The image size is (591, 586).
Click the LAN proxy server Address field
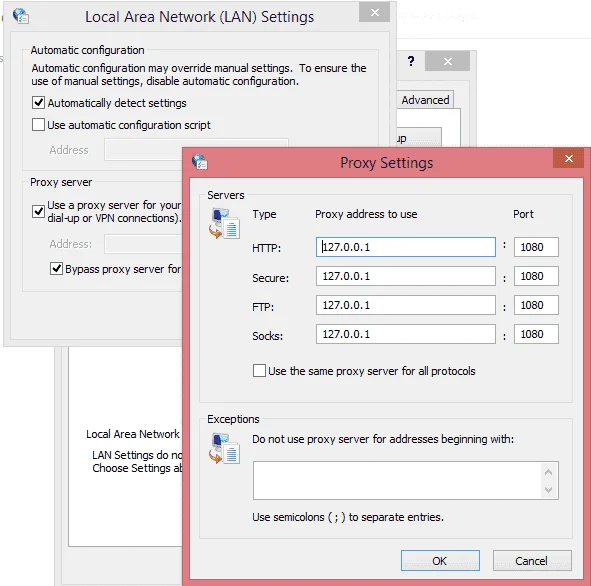point(143,244)
